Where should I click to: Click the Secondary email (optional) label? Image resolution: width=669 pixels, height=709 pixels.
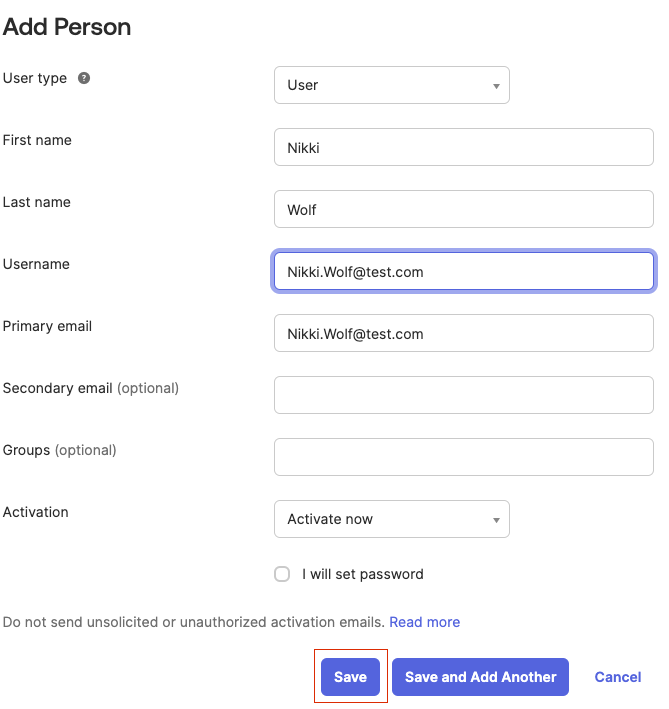[x=91, y=388]
